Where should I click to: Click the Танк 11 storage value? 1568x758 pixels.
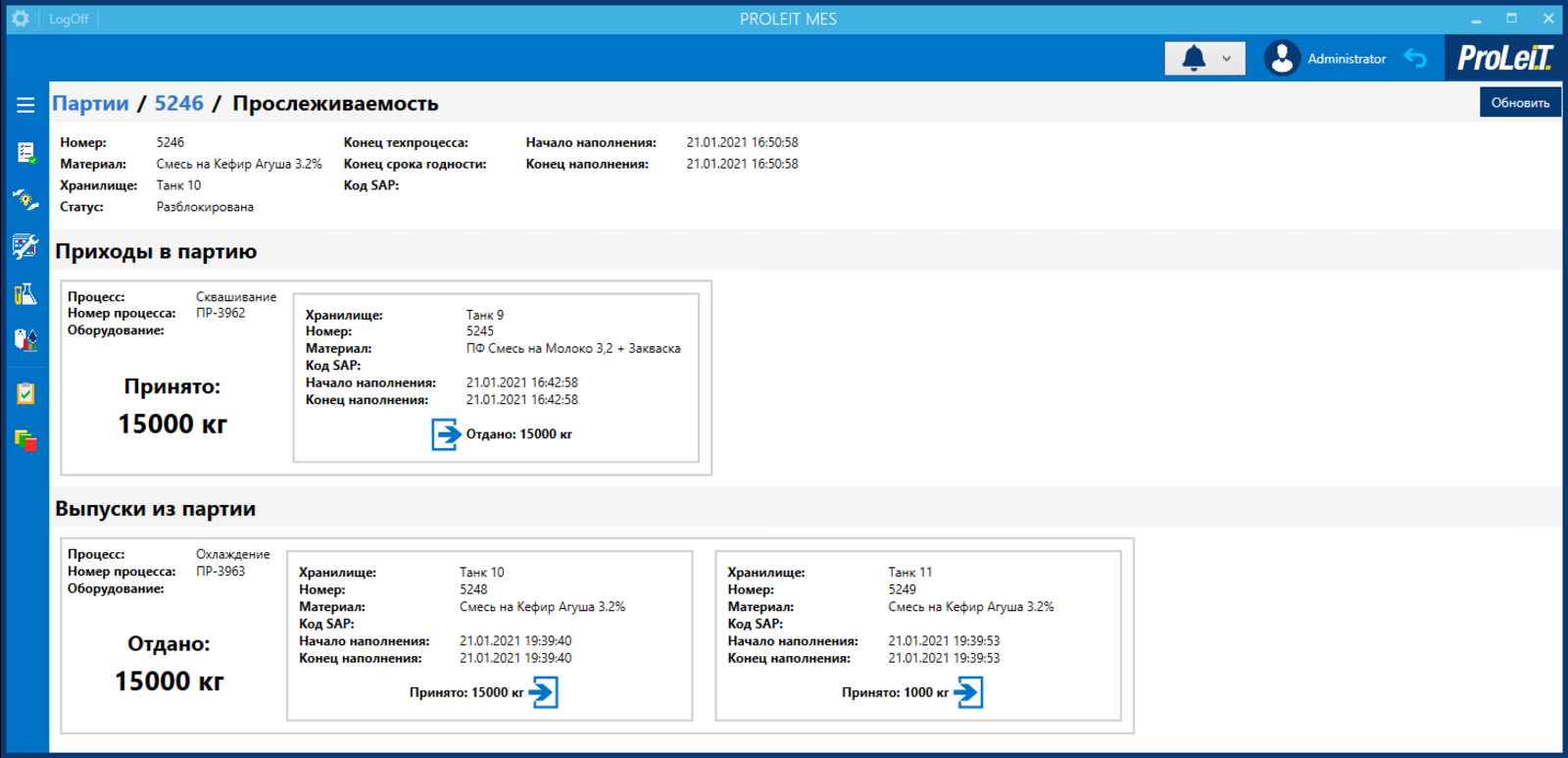click(x=910, y=572)
